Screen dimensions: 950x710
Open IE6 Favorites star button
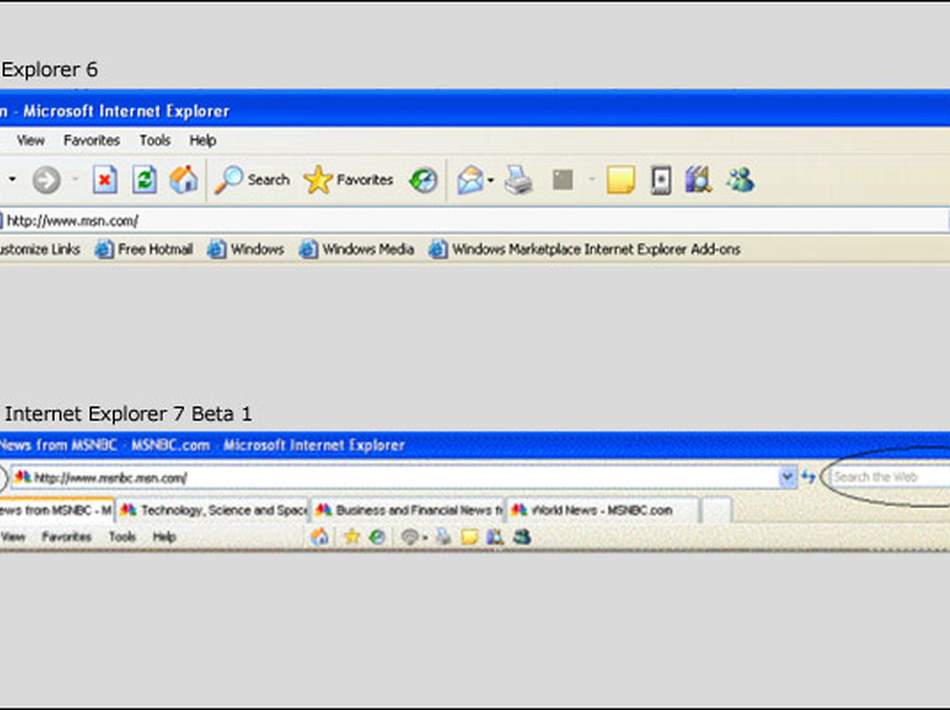tap(348, 180)
